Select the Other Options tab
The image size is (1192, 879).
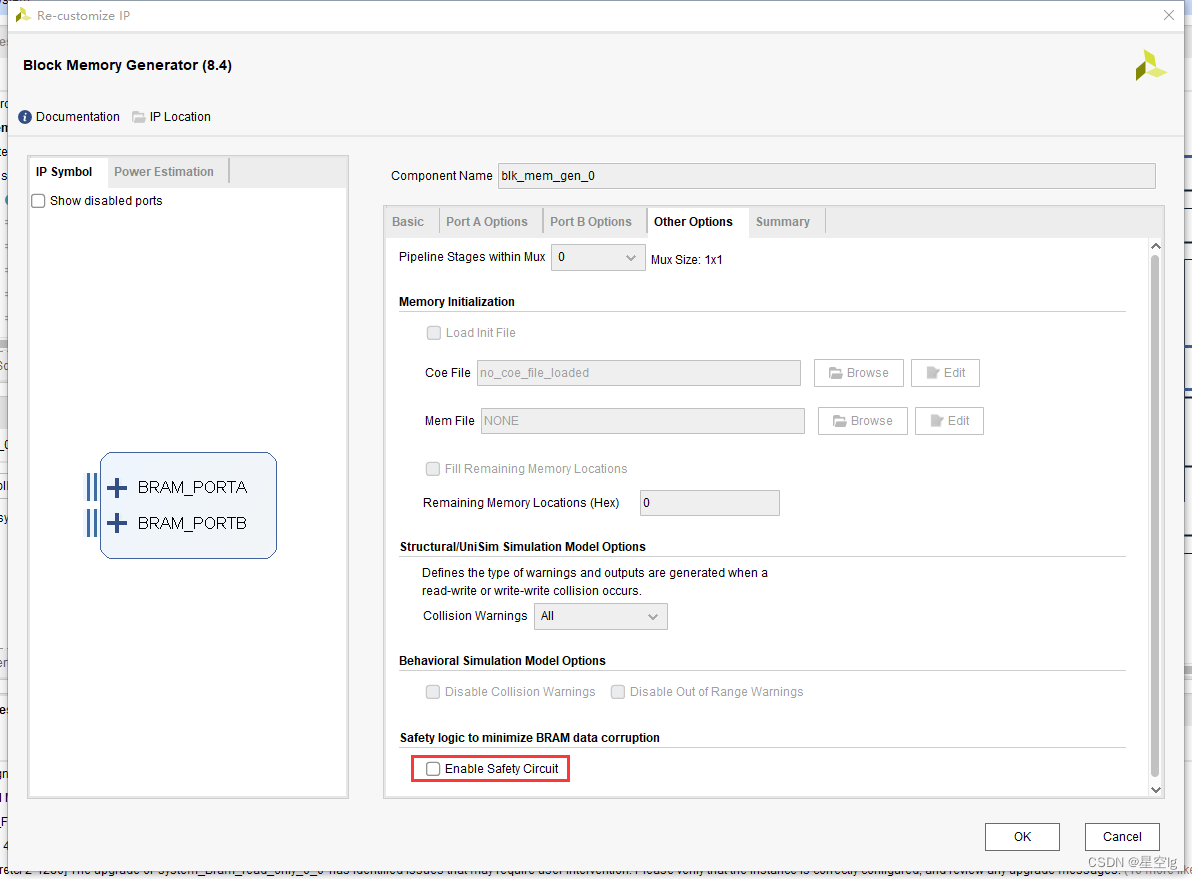693,222
